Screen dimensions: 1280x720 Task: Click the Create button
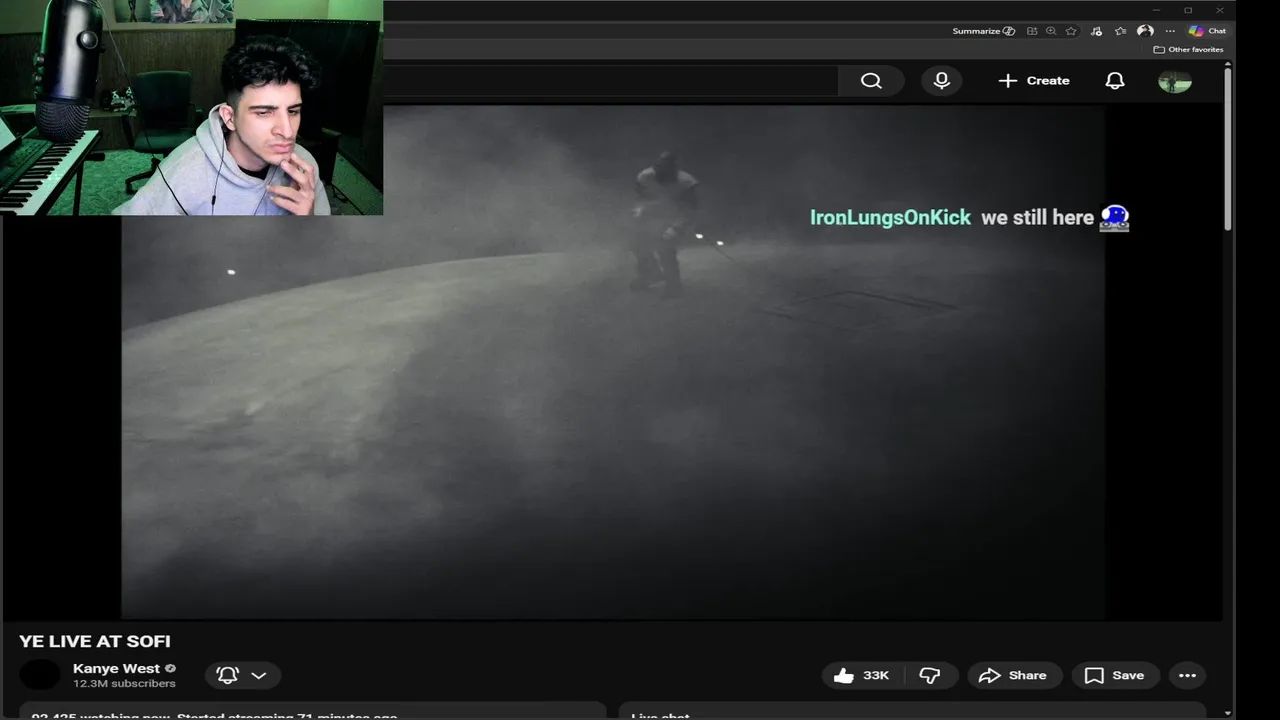[1034, 81]
